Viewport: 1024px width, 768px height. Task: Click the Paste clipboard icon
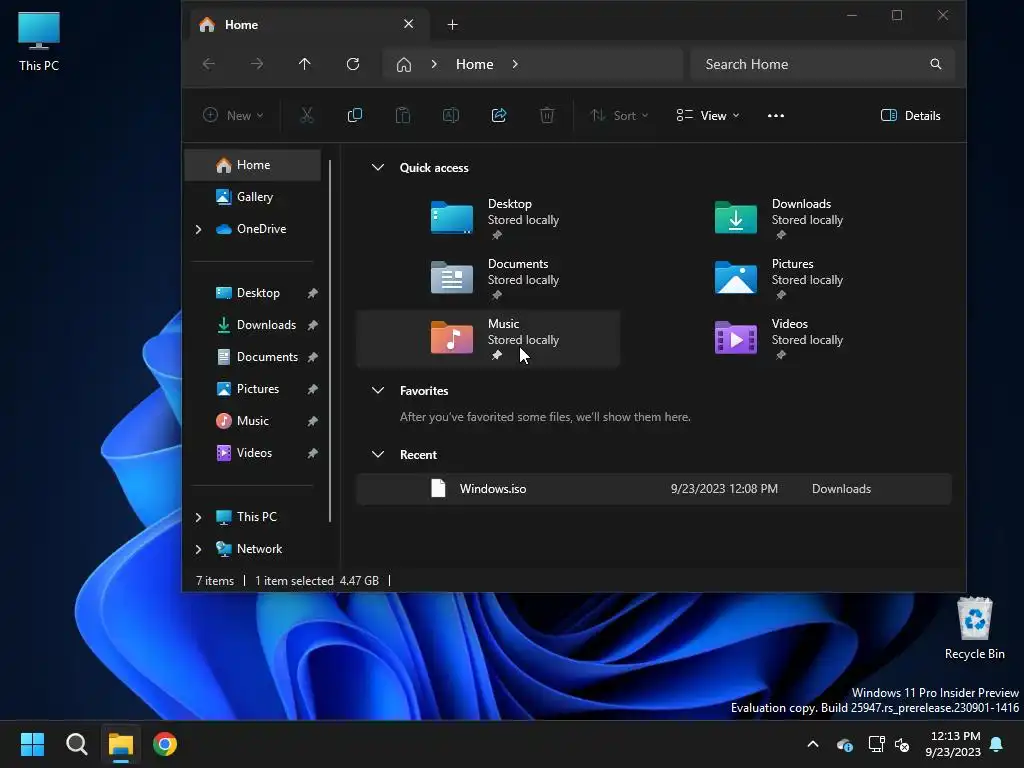(x=403, y=116)
